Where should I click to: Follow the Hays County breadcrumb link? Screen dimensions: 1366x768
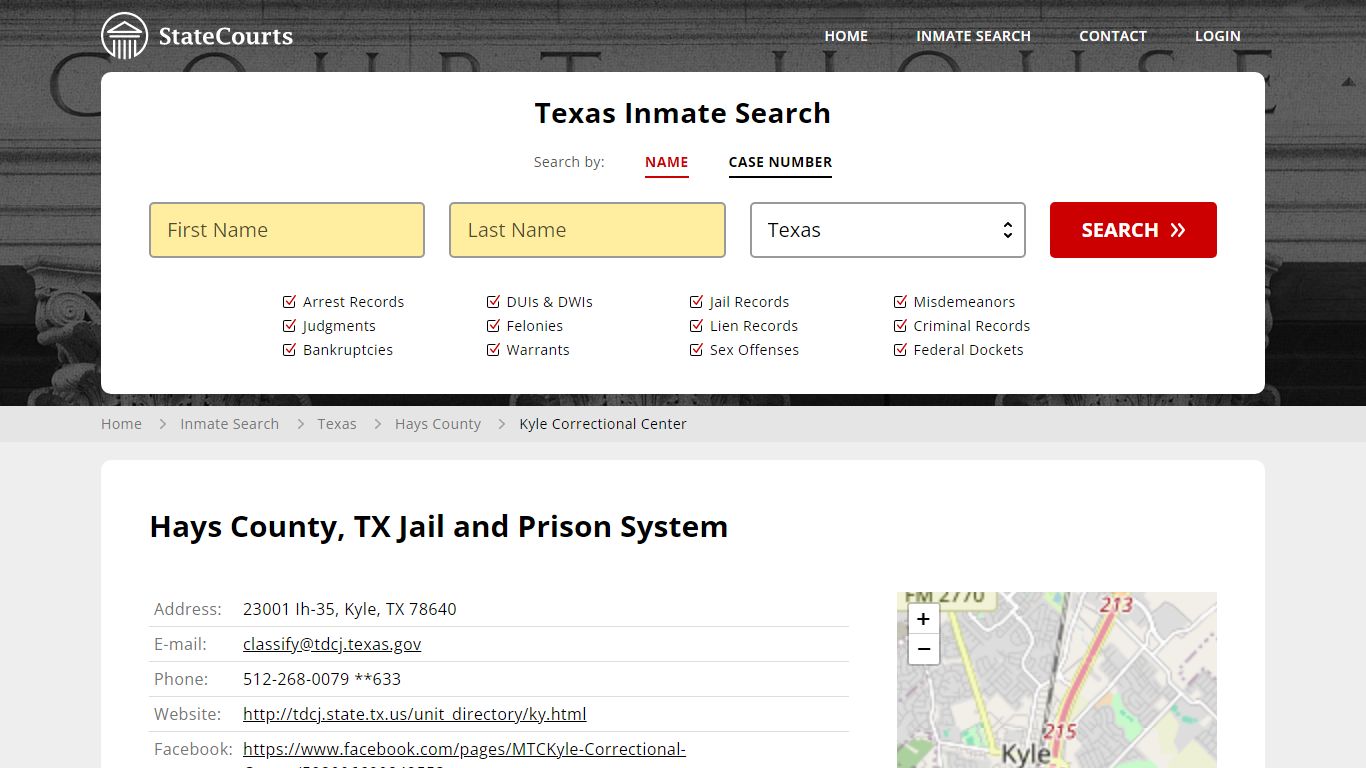438,424
